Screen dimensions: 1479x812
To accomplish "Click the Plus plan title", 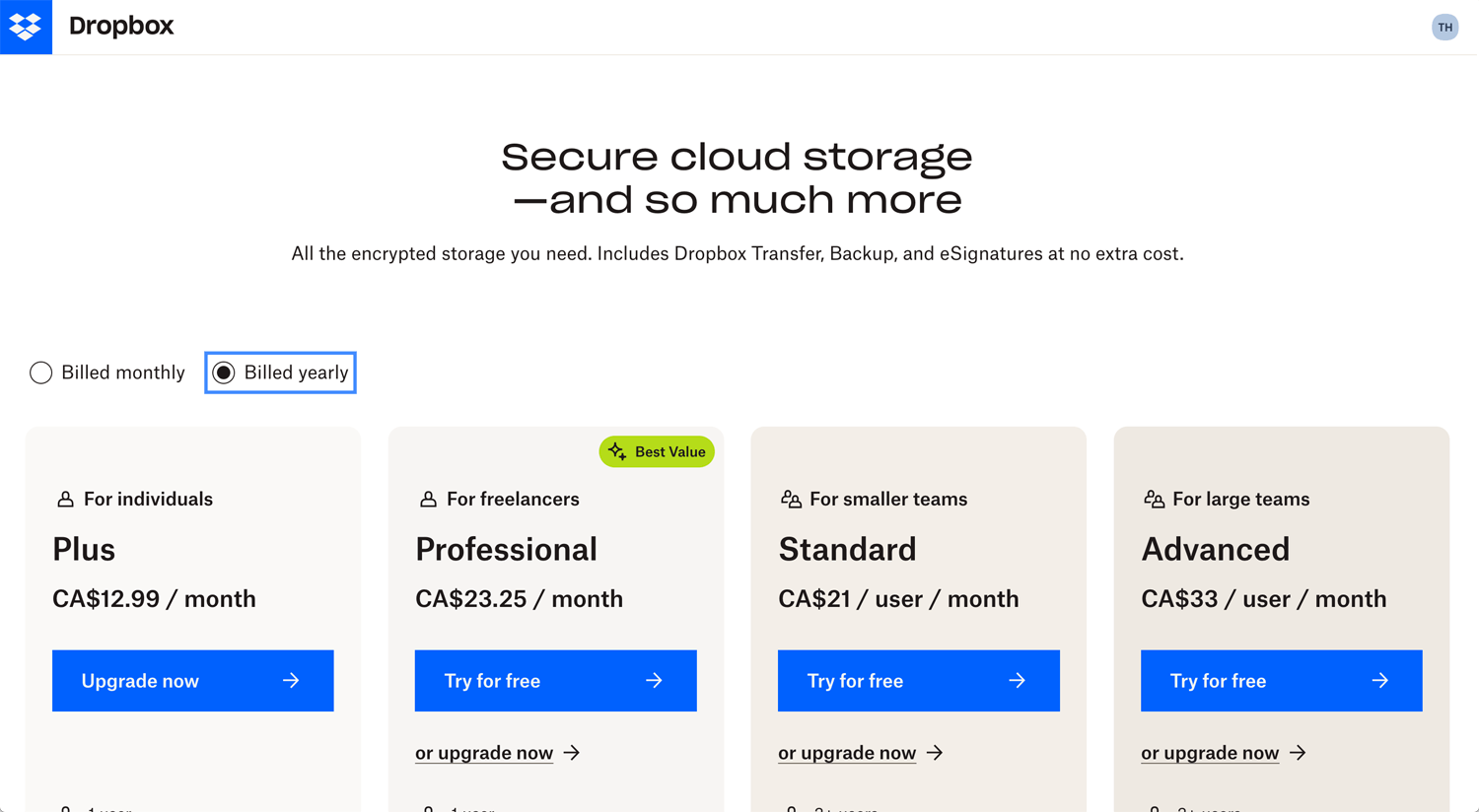I will [x=84, y=549].
